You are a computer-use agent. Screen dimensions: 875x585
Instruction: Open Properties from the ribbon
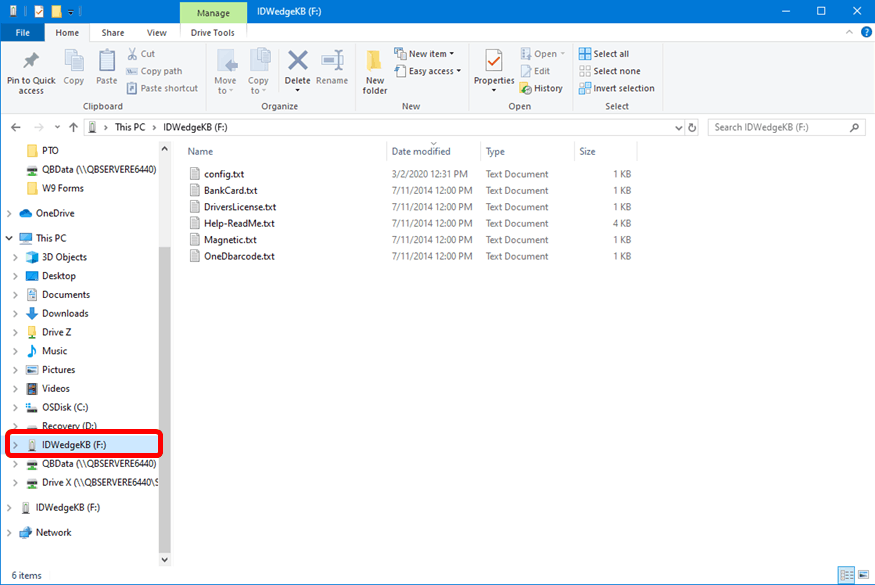pos(494,70)
